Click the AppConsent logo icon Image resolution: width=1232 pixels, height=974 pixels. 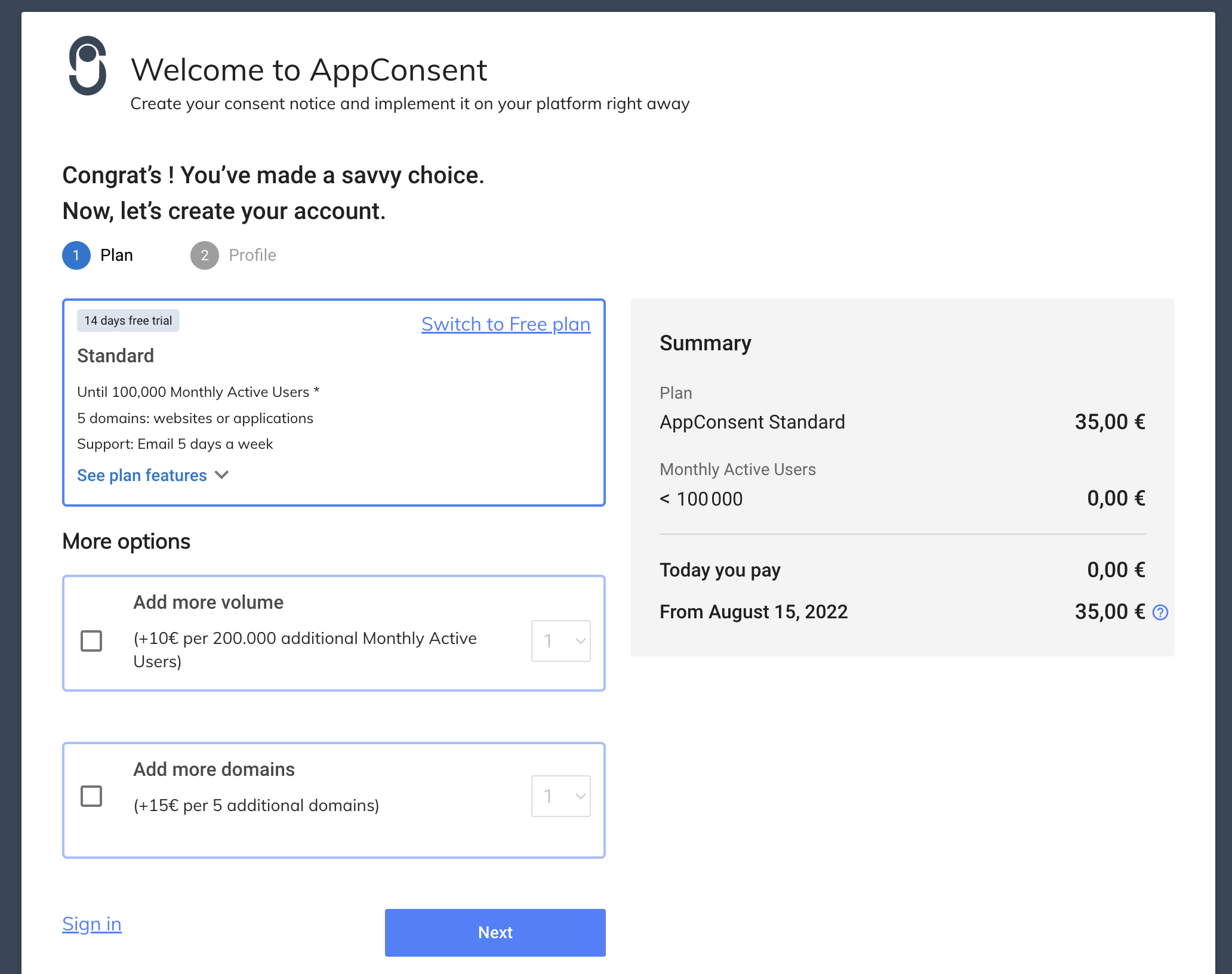(x=88, y=66)
